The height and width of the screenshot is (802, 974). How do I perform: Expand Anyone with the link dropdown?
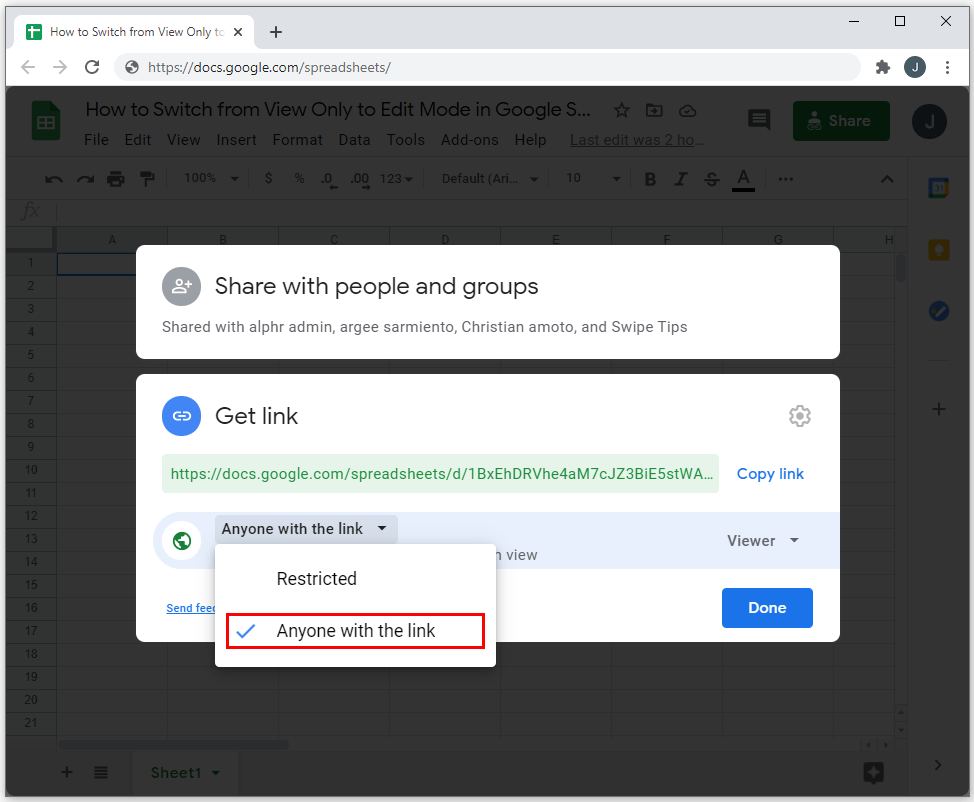tap(305, 529)
